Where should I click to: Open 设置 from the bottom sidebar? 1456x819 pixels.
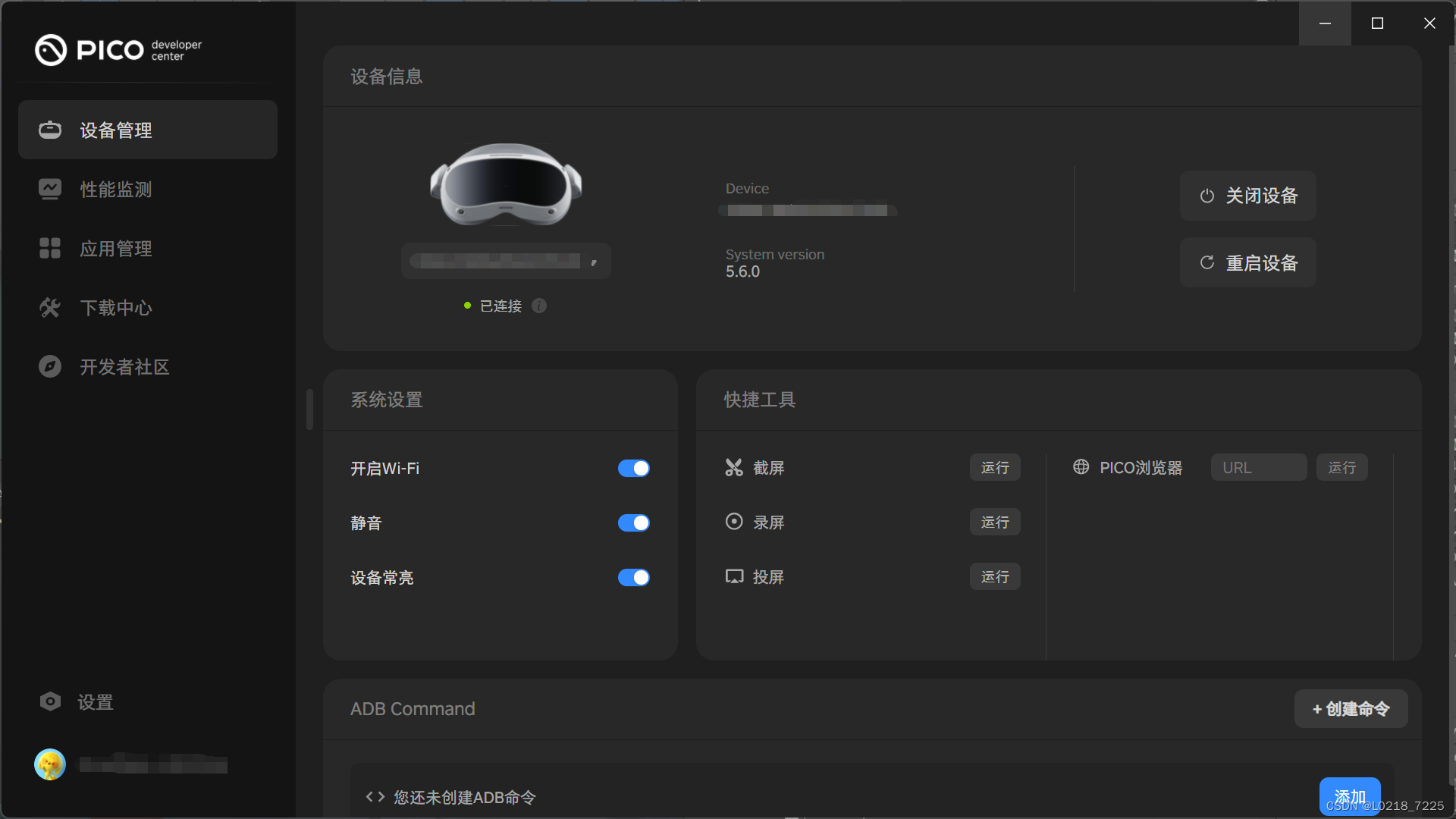83,701
